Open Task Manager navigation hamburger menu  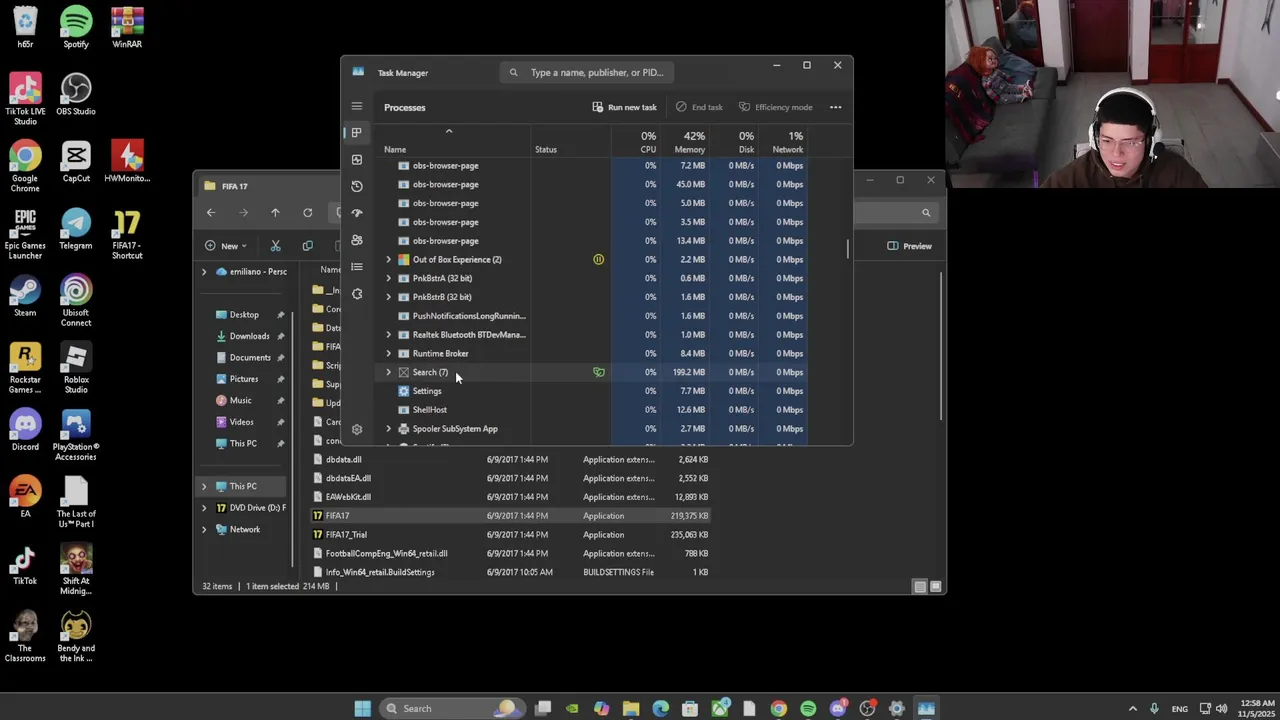click(x=356, y=106)
